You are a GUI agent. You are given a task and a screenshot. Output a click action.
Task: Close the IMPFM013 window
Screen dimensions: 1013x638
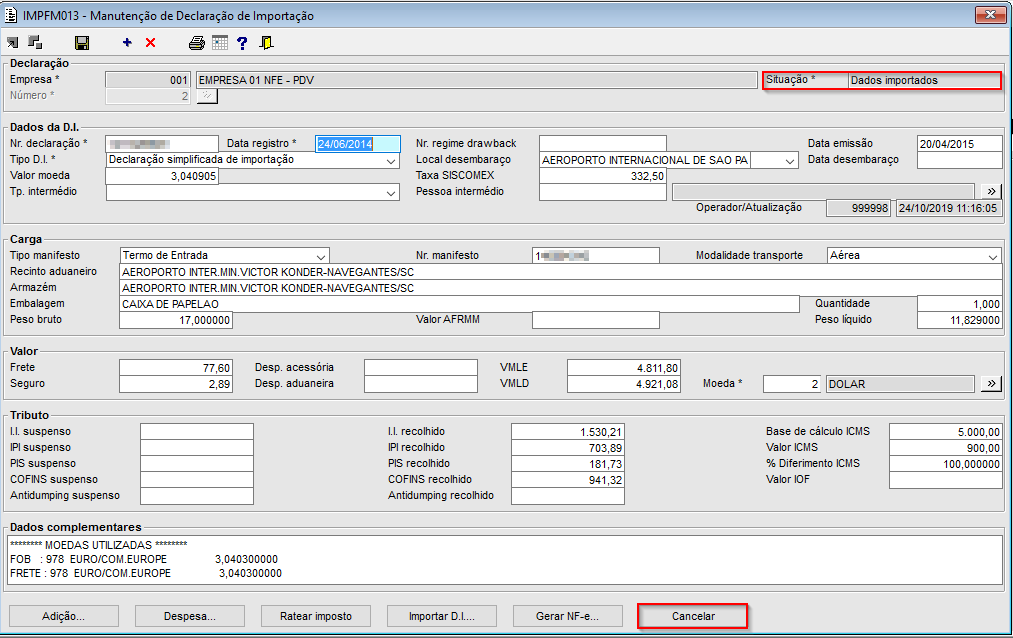990,14
